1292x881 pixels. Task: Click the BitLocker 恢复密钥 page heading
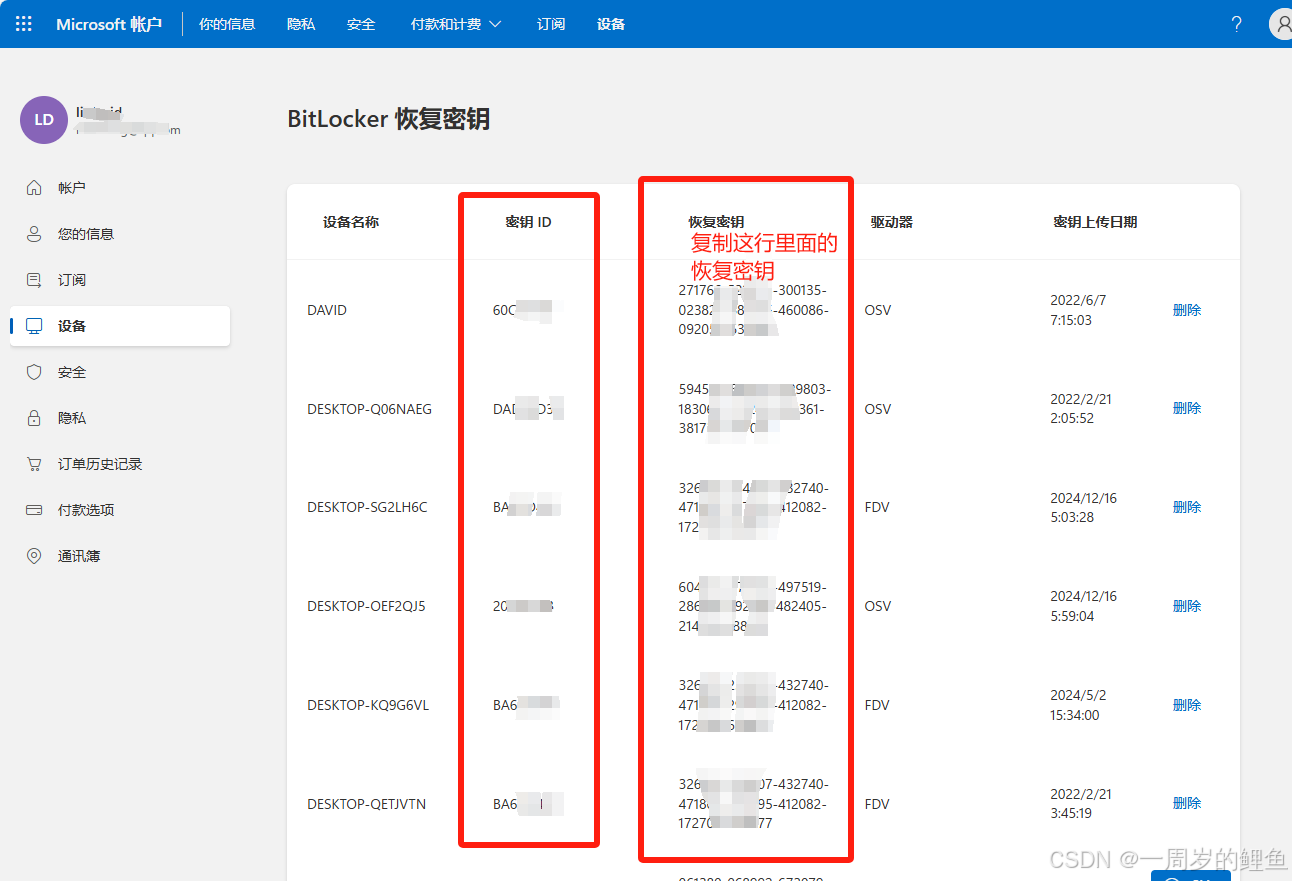point(389,119)
